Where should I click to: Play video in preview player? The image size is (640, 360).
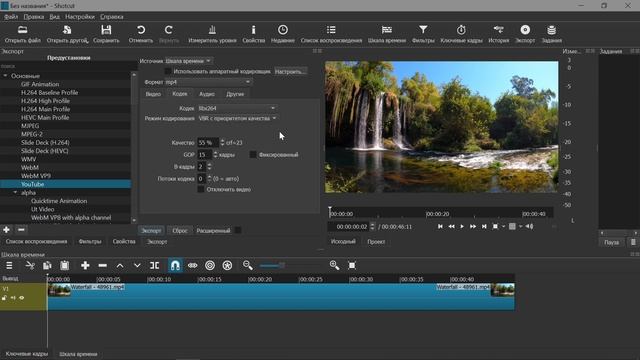[462, 227]
